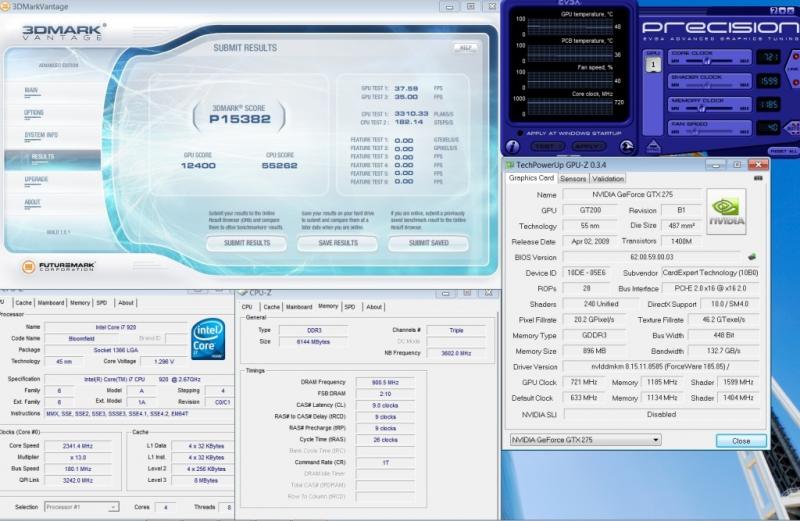Click GPU Clock value 721 MHz in GPU-Z

[583, 382]
